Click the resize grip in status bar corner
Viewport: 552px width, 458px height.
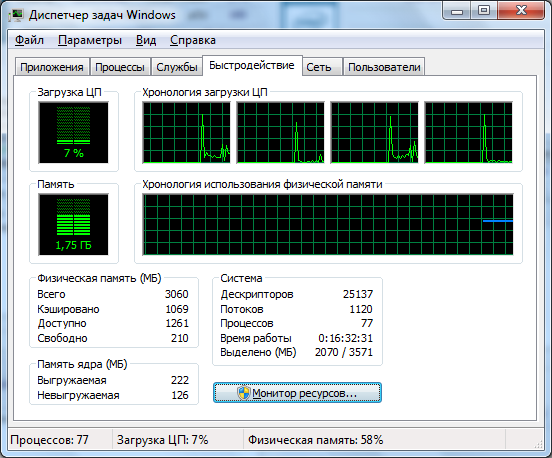coord(539,444)
